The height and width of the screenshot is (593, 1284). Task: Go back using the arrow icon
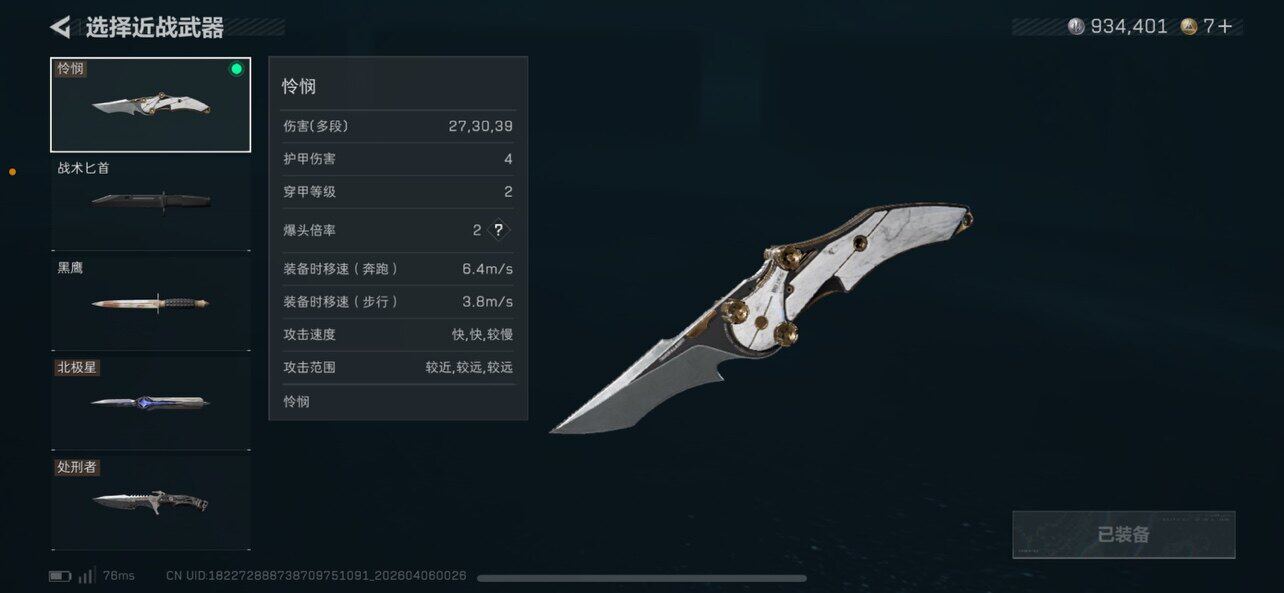click(60, 27)
